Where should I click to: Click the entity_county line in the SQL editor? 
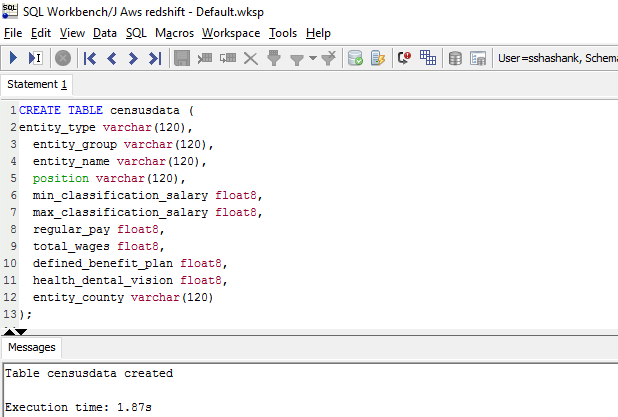pyautogui.click(x=122, y=298)
